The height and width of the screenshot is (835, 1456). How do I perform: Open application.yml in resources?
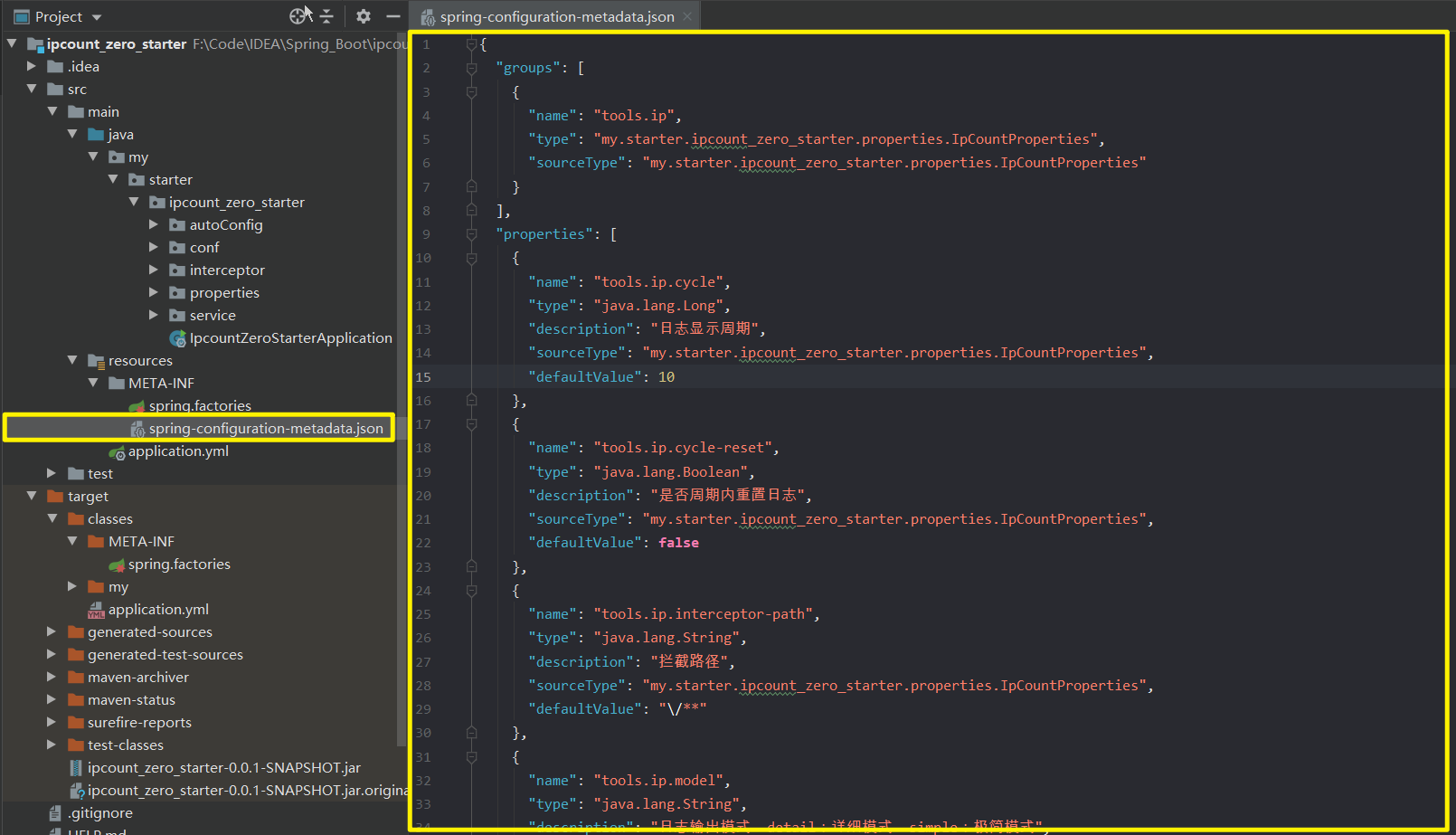click(178, 451)
